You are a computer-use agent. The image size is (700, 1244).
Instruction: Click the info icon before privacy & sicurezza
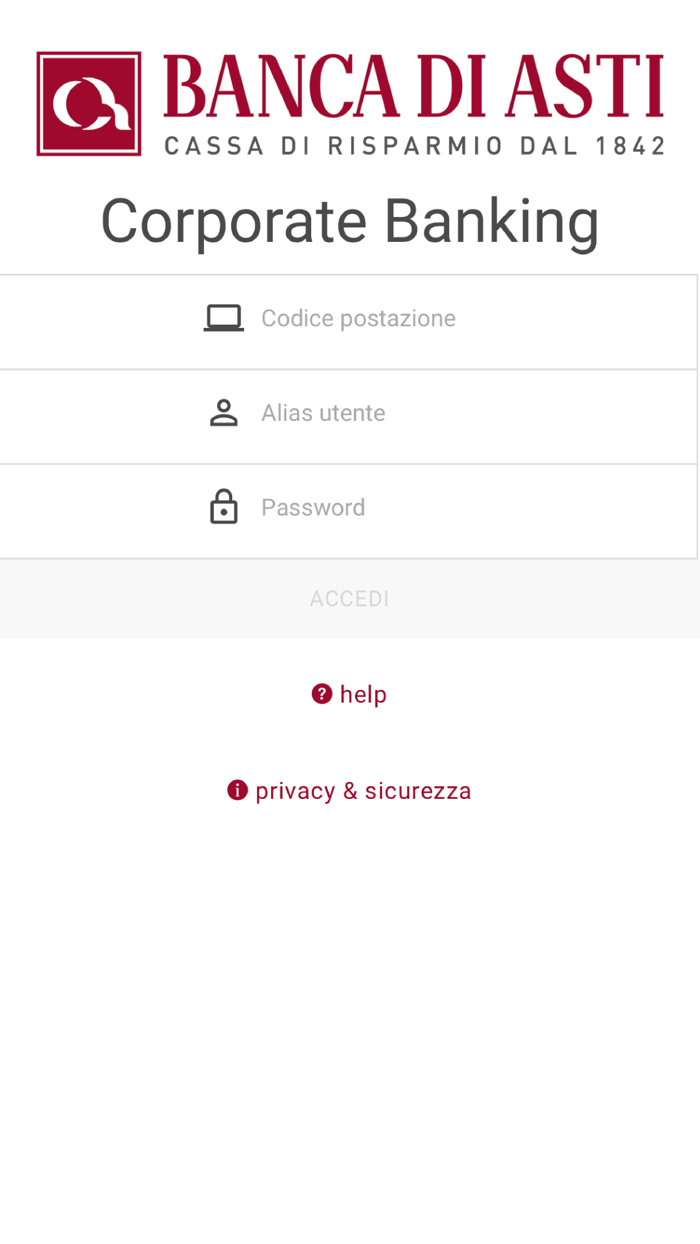[237, 790]
